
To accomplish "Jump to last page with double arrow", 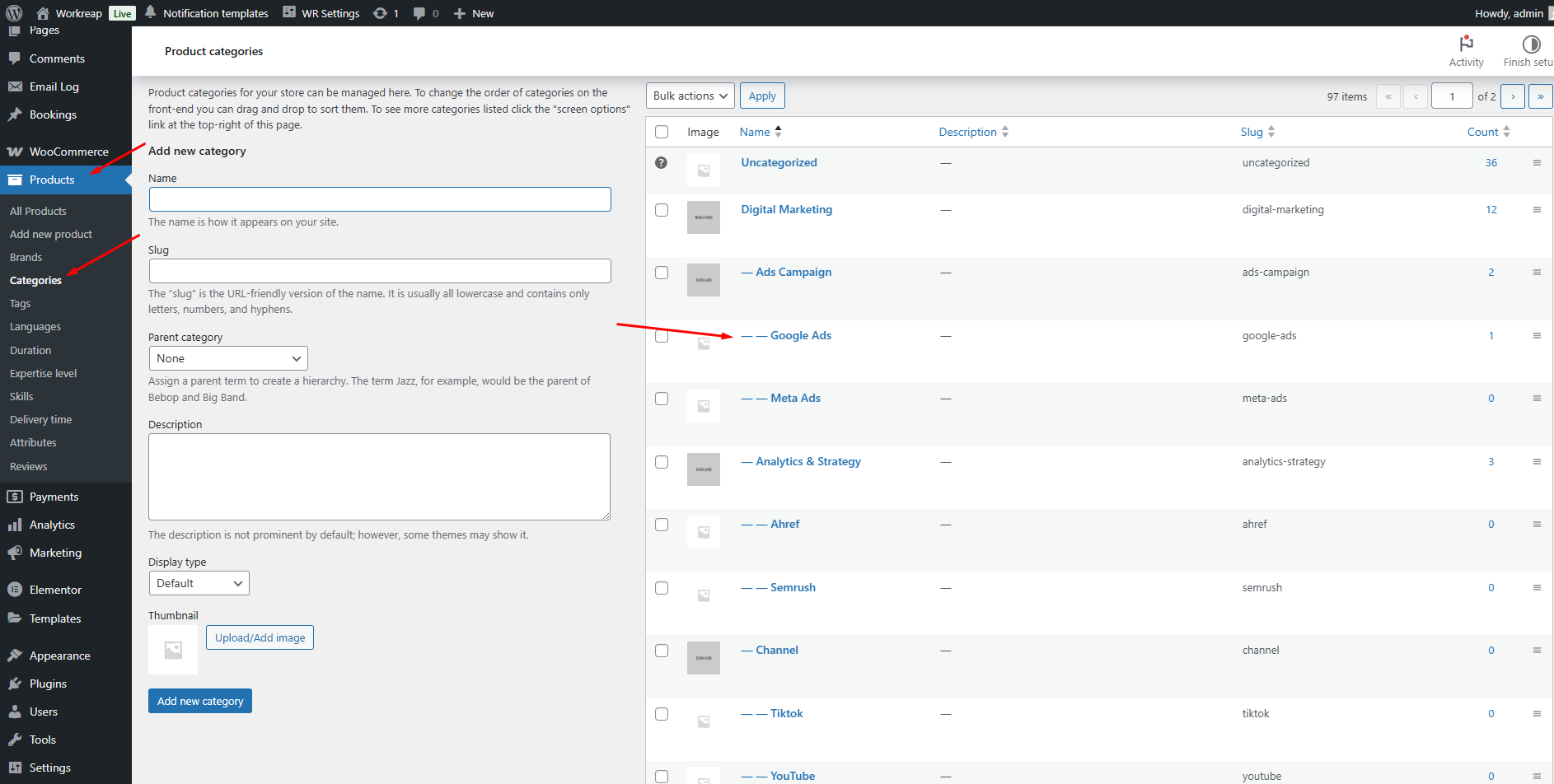I will click(x=1540, y=96).
